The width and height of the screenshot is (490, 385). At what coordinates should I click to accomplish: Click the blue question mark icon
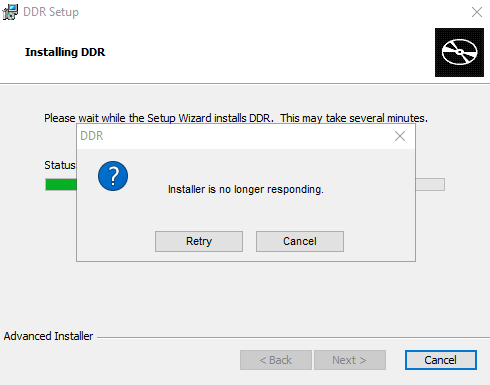pyautogui.click(x=113, y=176)
